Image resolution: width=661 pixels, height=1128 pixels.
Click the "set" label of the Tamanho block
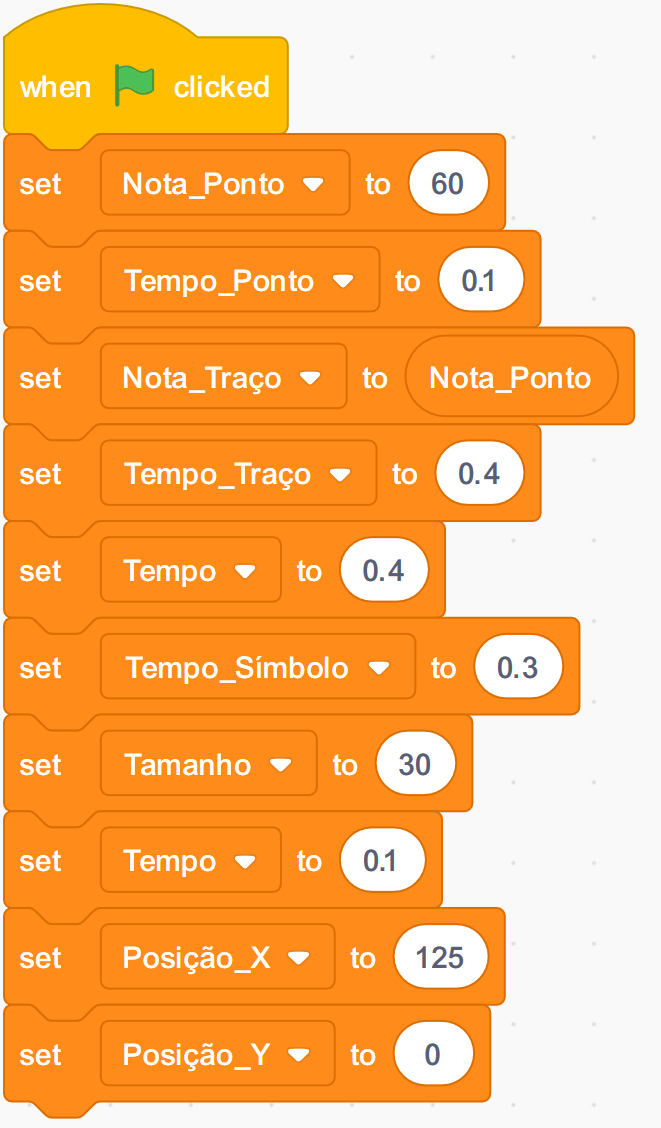(40, 765)
